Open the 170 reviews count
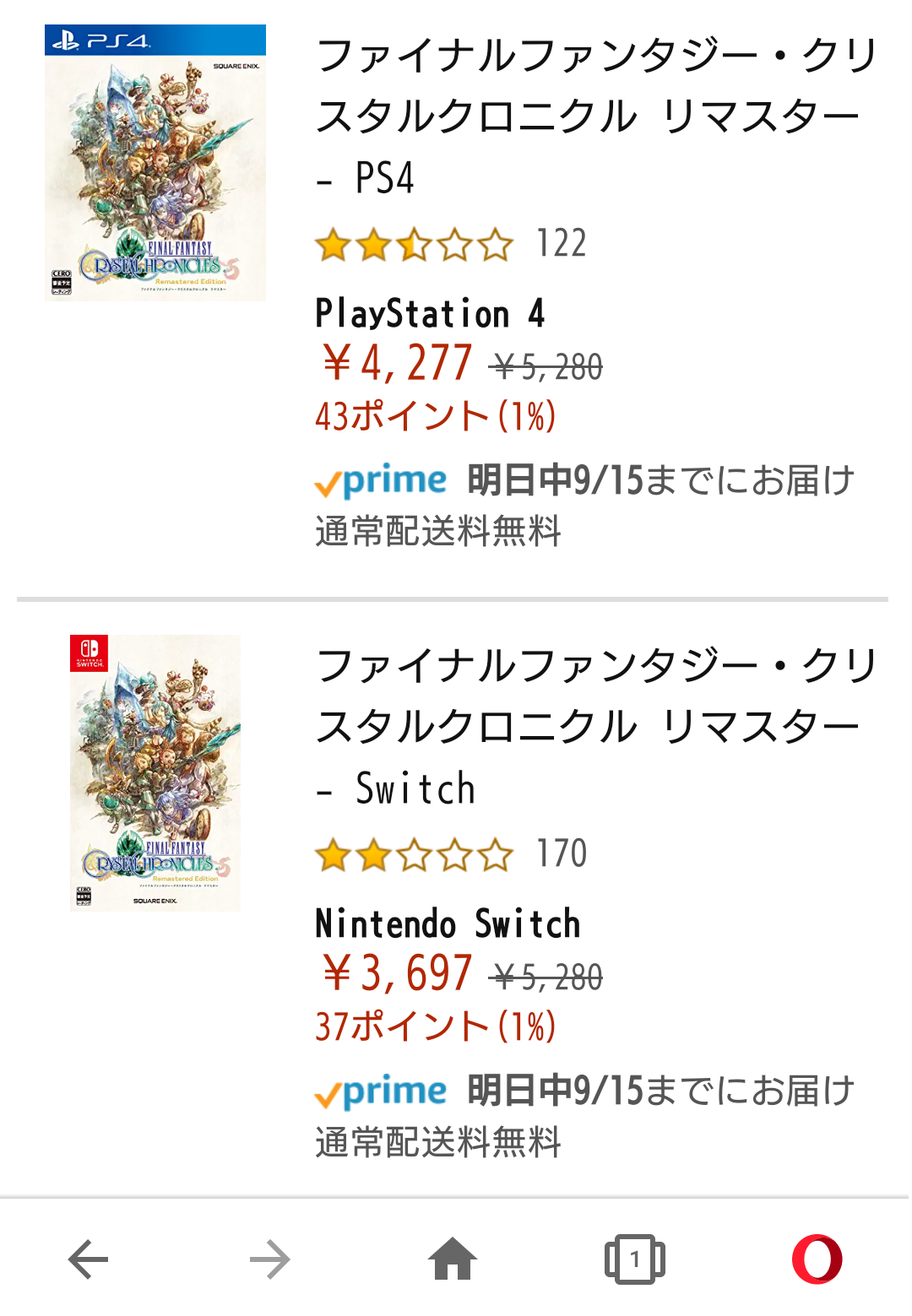Image resolution: width=912 pixels, height=1316 pixels. click(562, 853)
